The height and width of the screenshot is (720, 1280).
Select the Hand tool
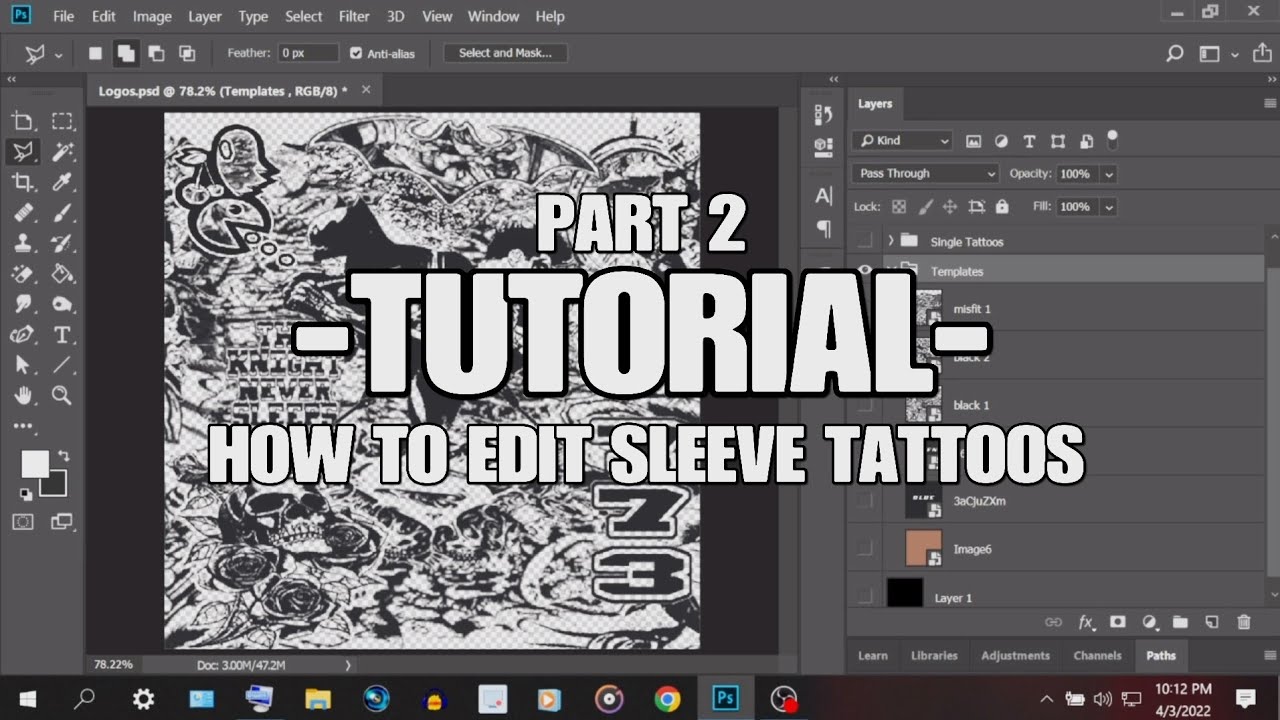tap(22, 395)
